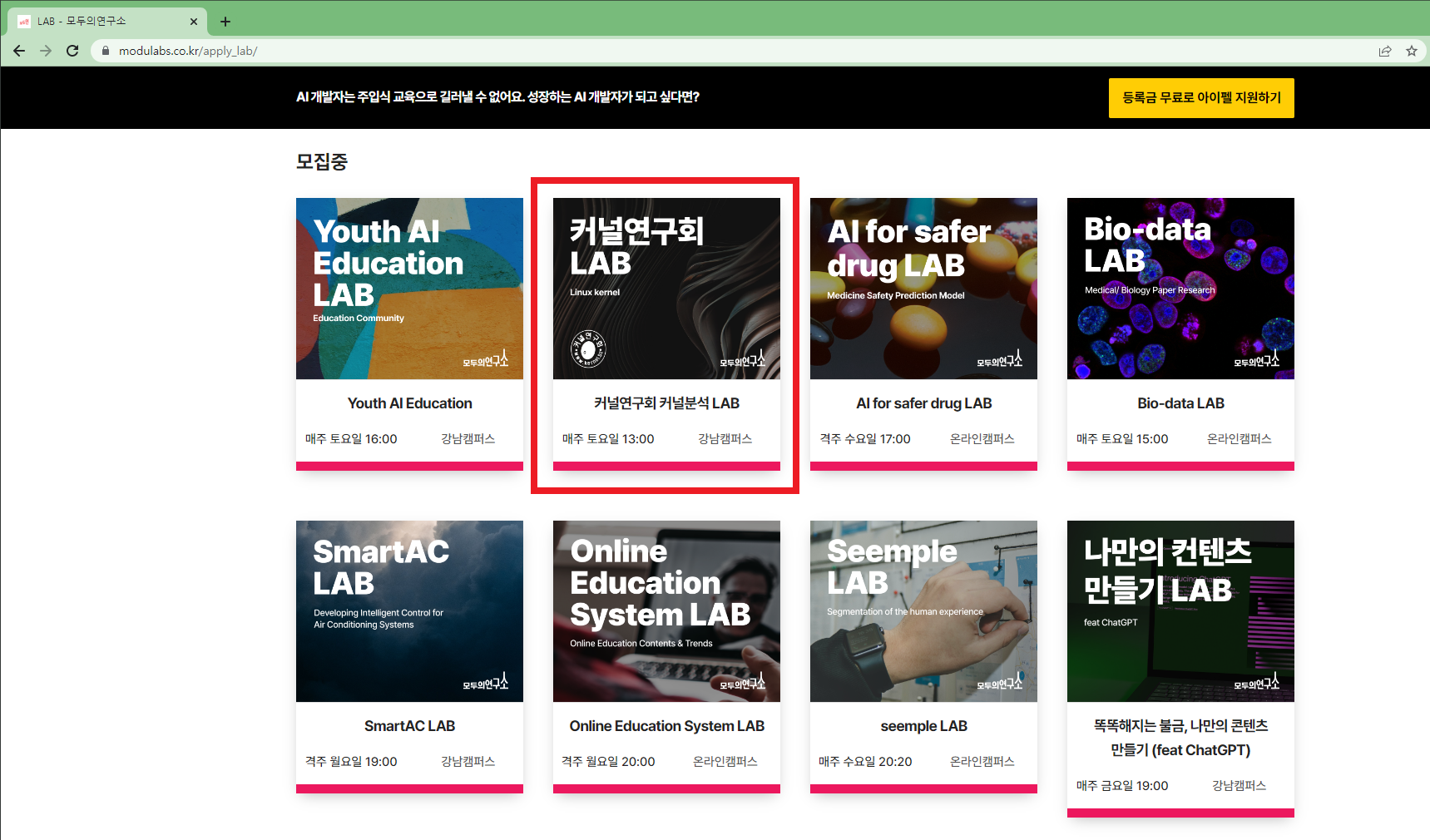This screenshot has height=840, width=1430.
Task: Open the Bio-data LAB thumbnail image
Action: pos(1180,289)
